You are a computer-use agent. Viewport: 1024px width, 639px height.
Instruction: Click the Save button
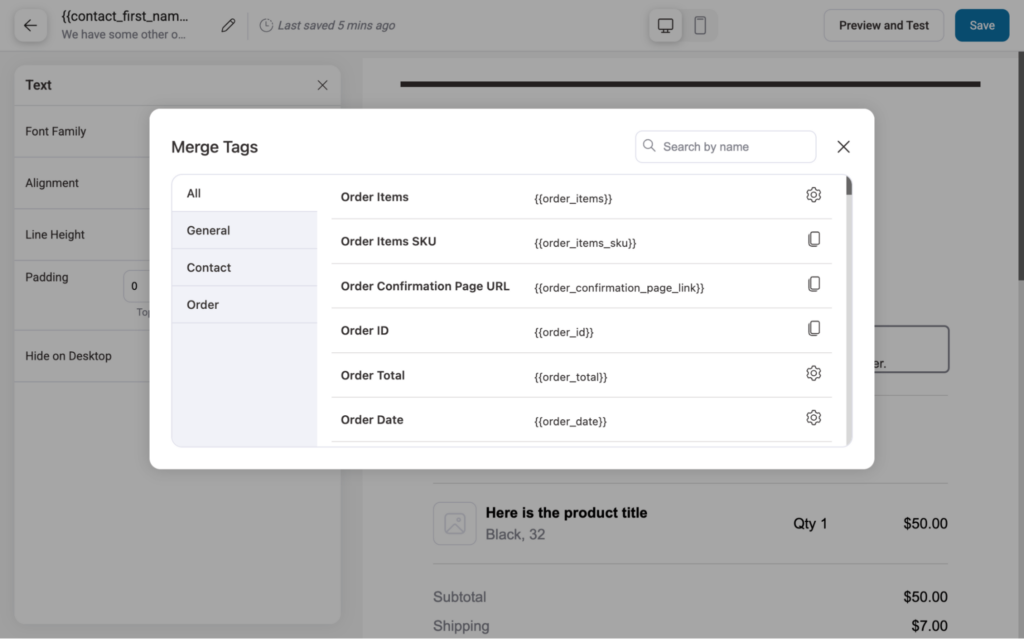982,25
